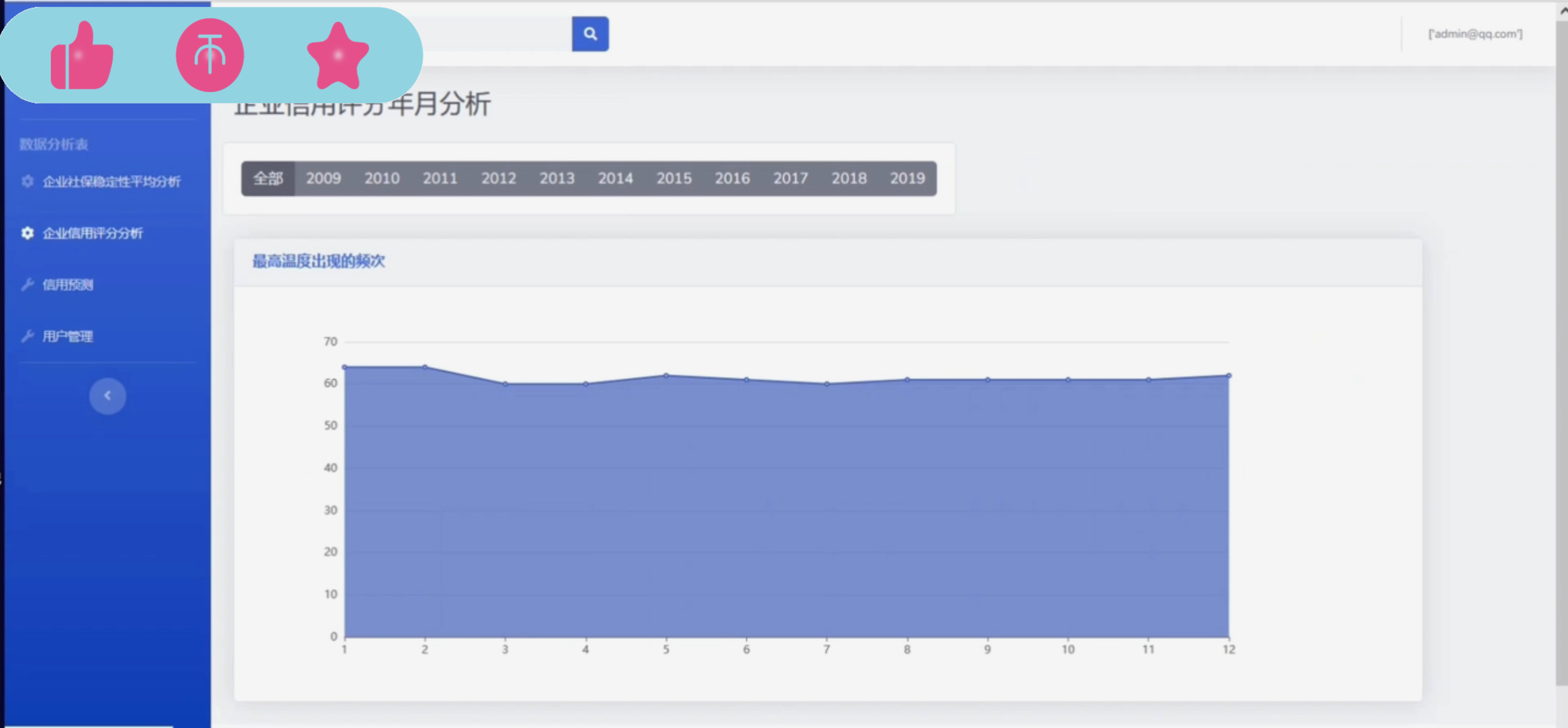The width and height of the screenshot is (1568, 728).
Task: Select the 2009 year tab
Action: pos(323,178)
